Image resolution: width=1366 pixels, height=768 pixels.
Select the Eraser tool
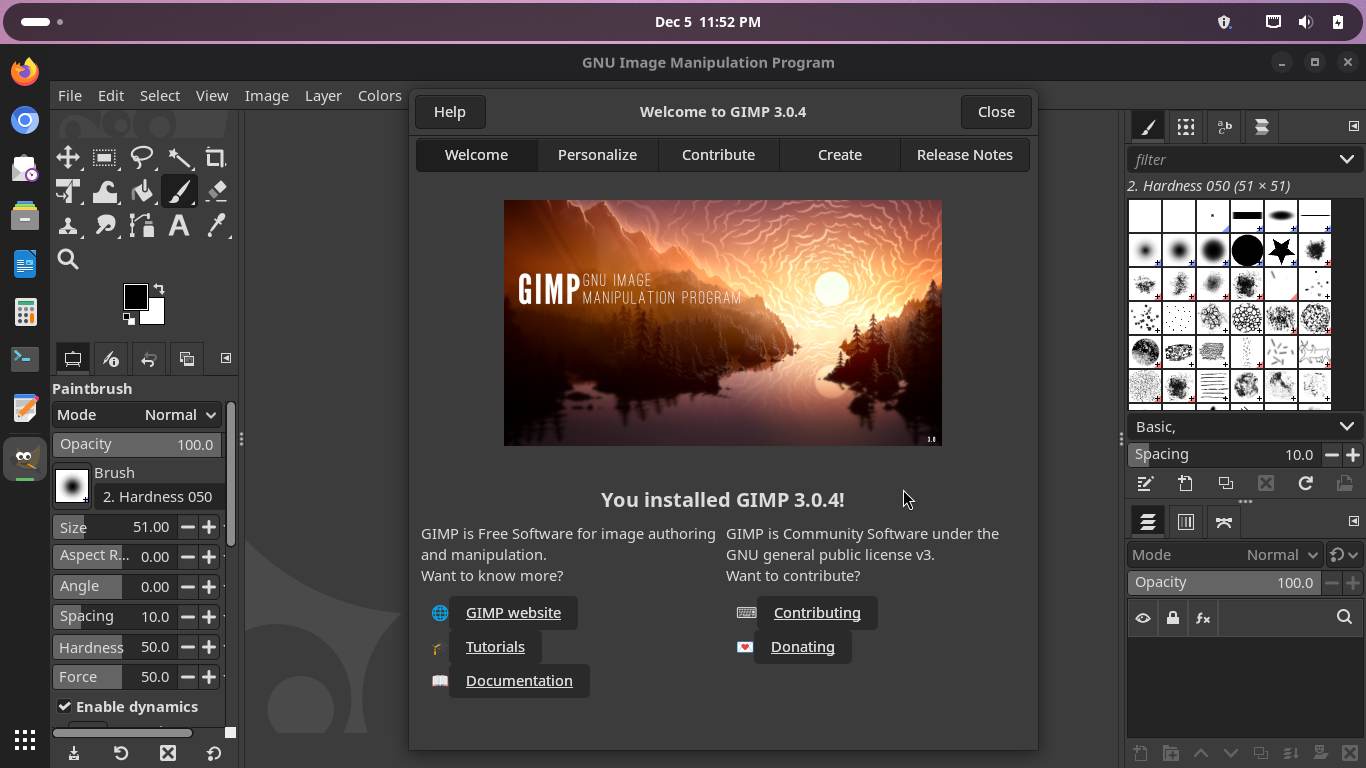click(x=216, y=192)
